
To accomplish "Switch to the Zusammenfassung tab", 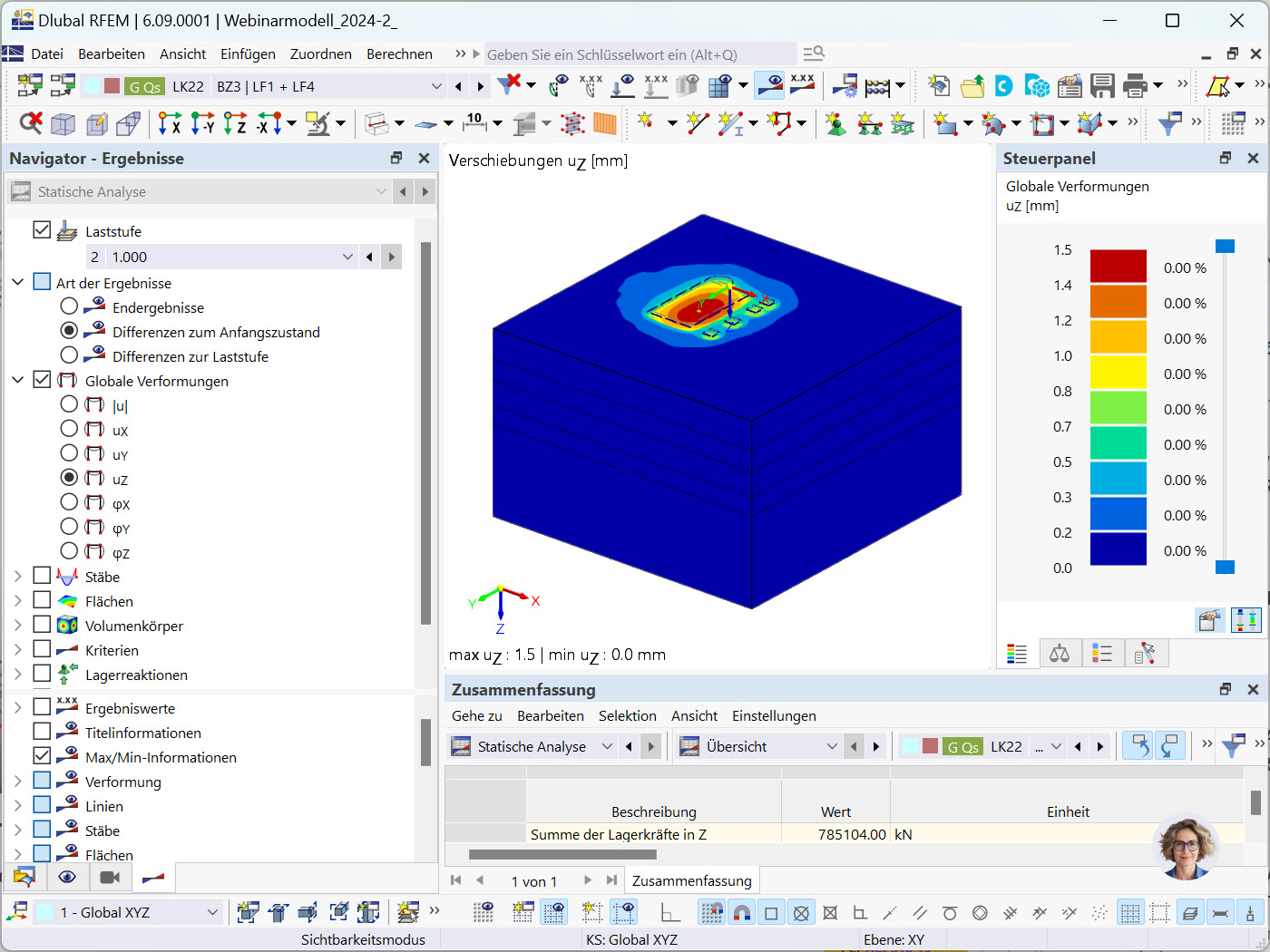I will pos(691,879).
